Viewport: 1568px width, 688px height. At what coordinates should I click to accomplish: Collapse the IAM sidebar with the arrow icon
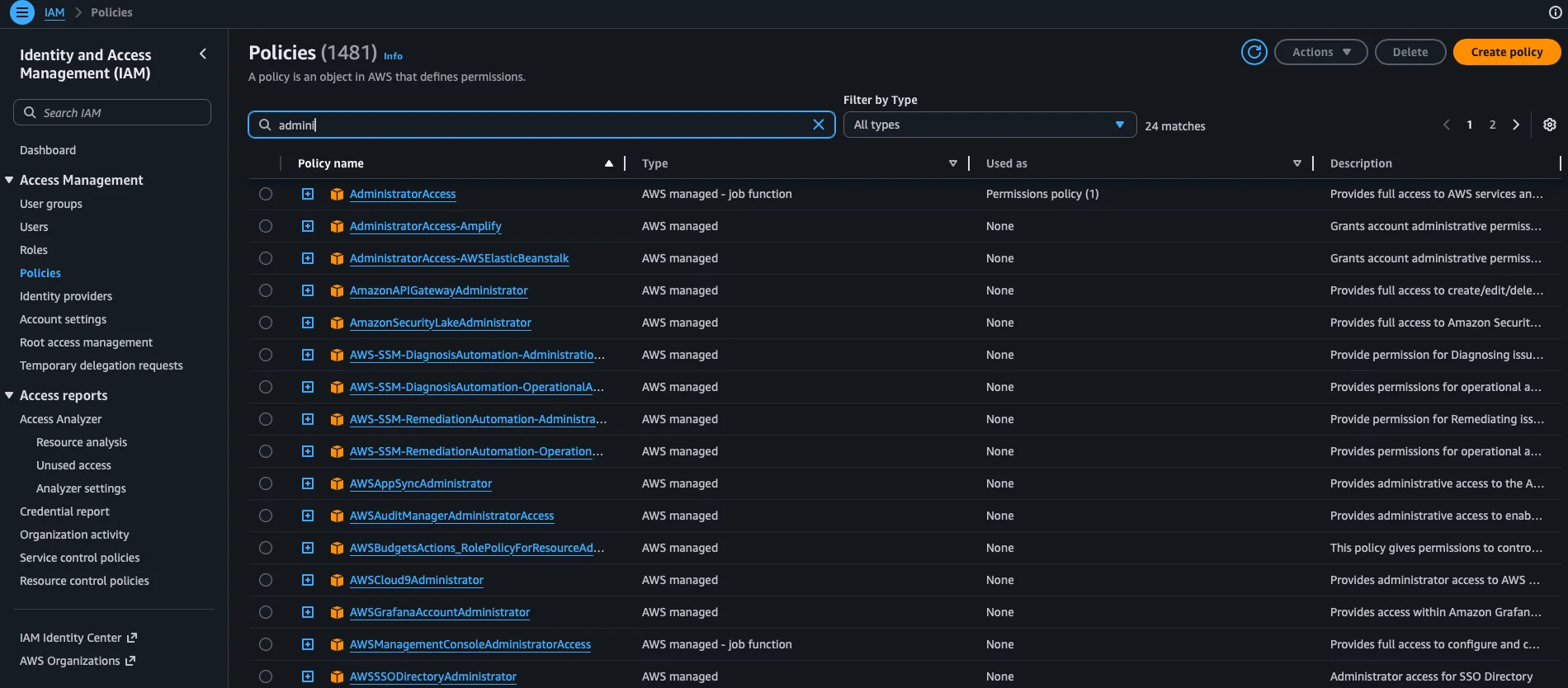tap(203, 54)
